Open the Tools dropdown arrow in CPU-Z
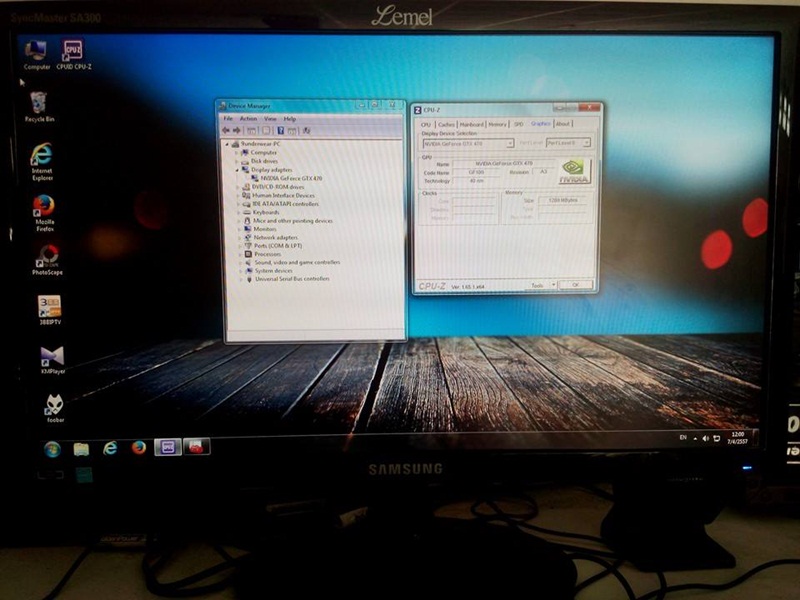Image resolution: width=800 pixels, height=600 pixels. pos(553,285)
